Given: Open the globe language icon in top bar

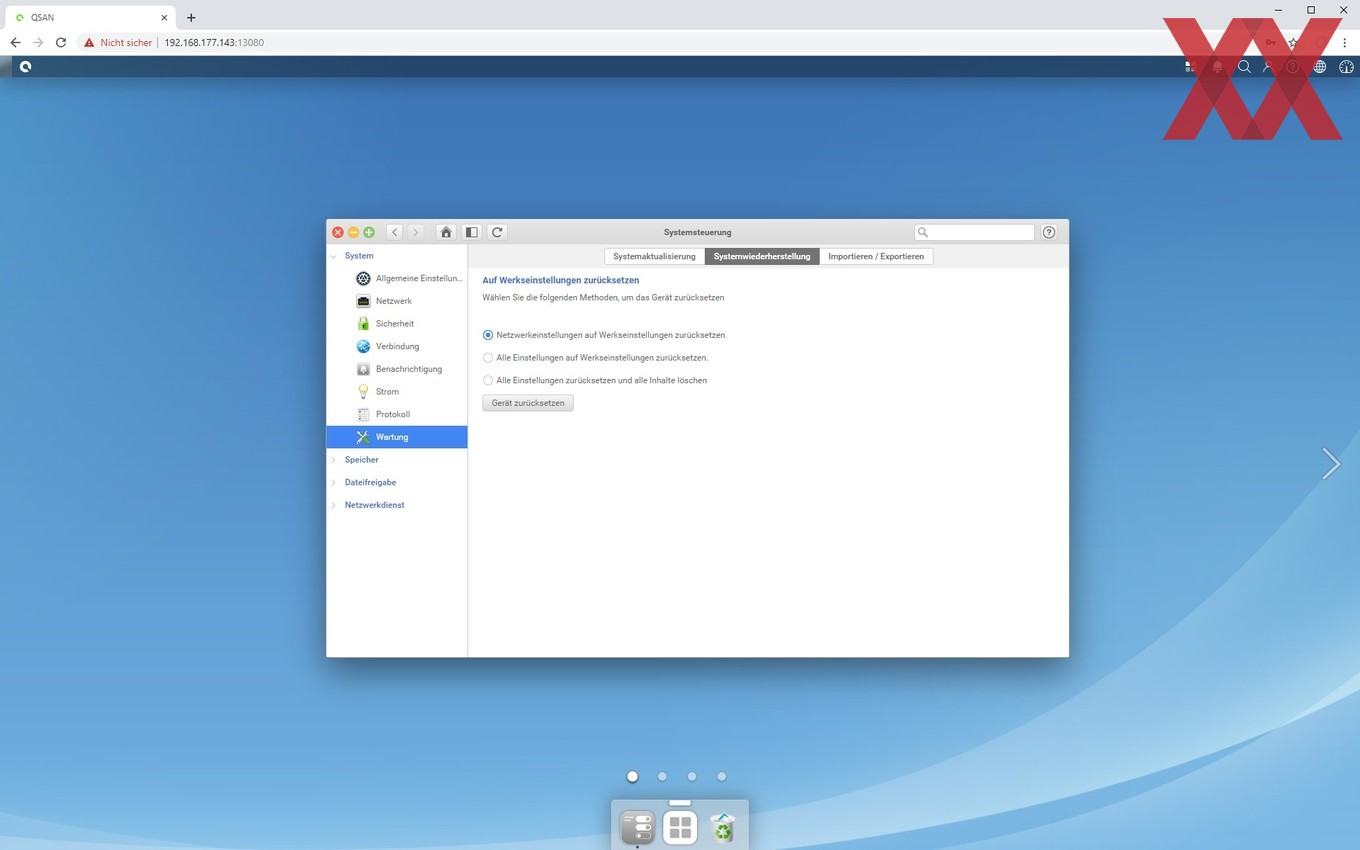Looking at the screenshot, I should point(1320,67).
